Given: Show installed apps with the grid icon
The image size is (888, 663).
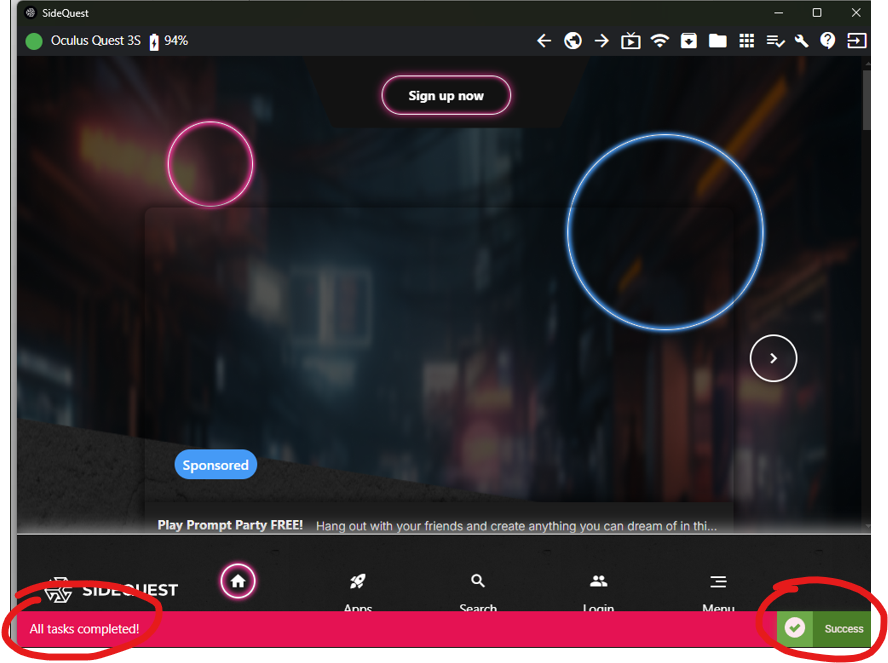Looking at the screenshot, I should 746,41.
